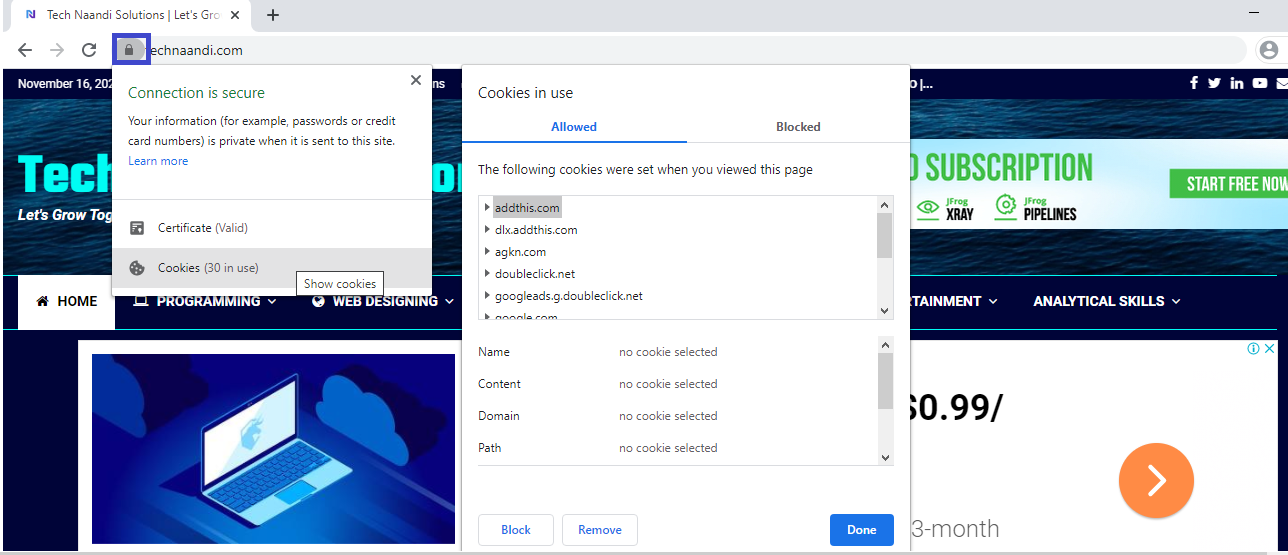Switch to the Allowed cookies tab

tap(574, 127)
